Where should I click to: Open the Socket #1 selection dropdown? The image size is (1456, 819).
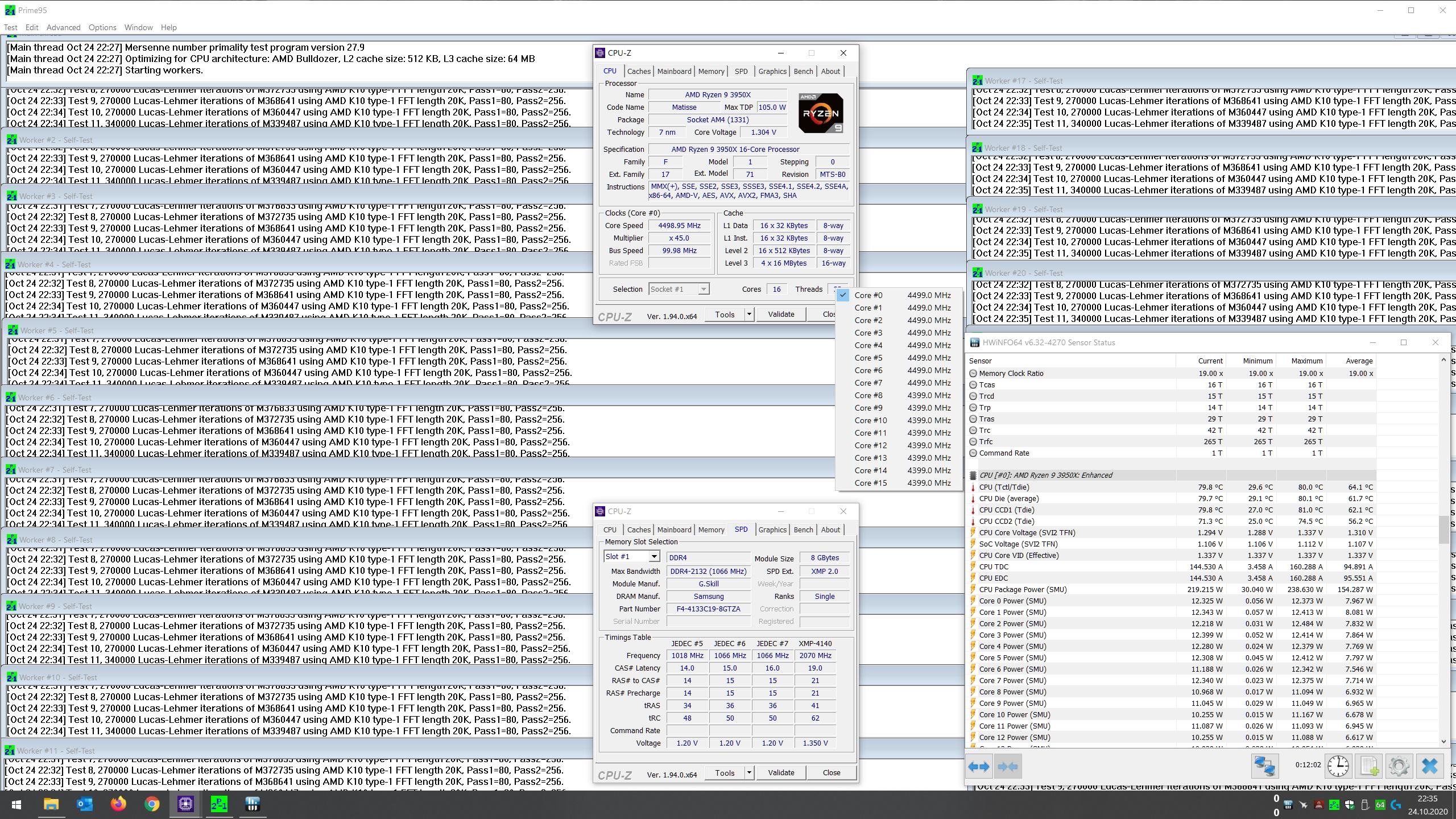click(x=679, y=289)
